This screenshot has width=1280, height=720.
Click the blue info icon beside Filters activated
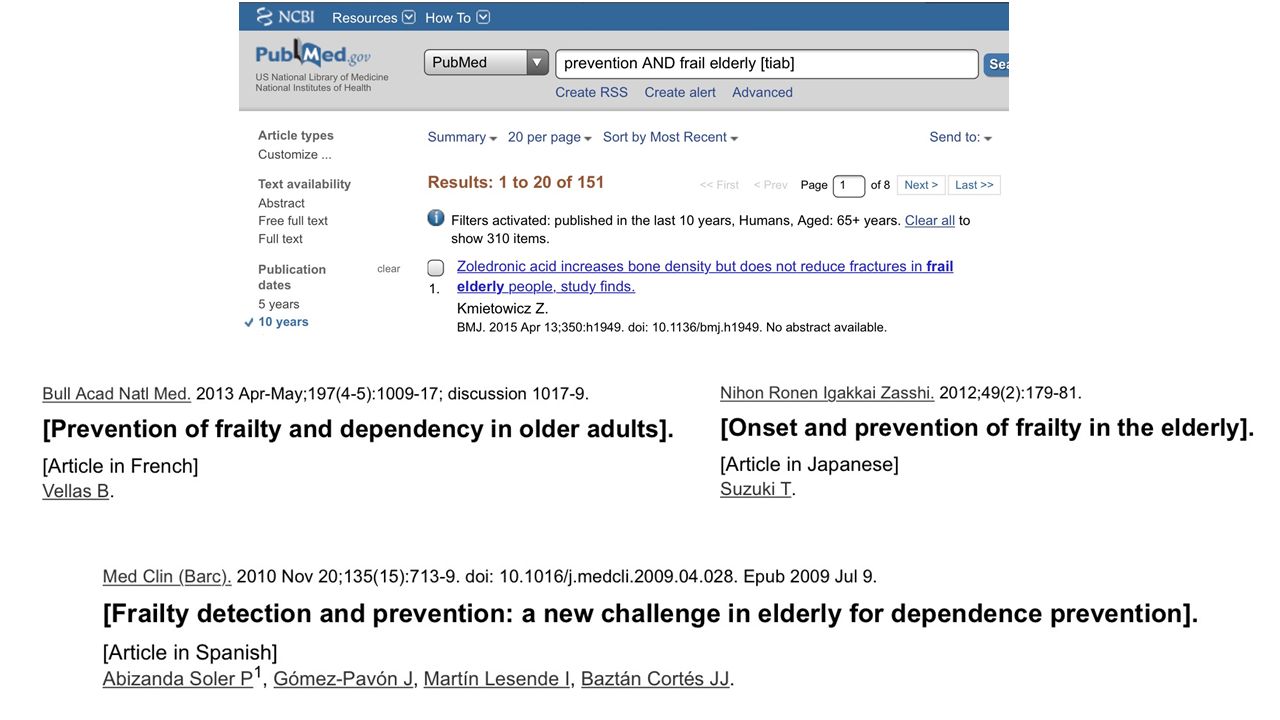pos(436,218)
